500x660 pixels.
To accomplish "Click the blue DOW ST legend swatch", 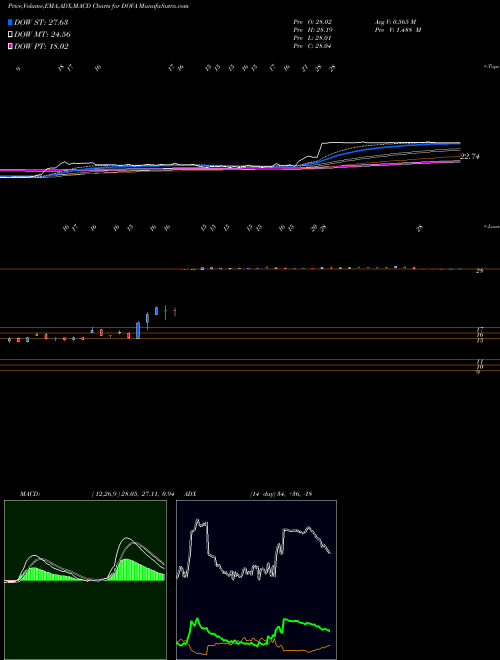I will [11, 22].
